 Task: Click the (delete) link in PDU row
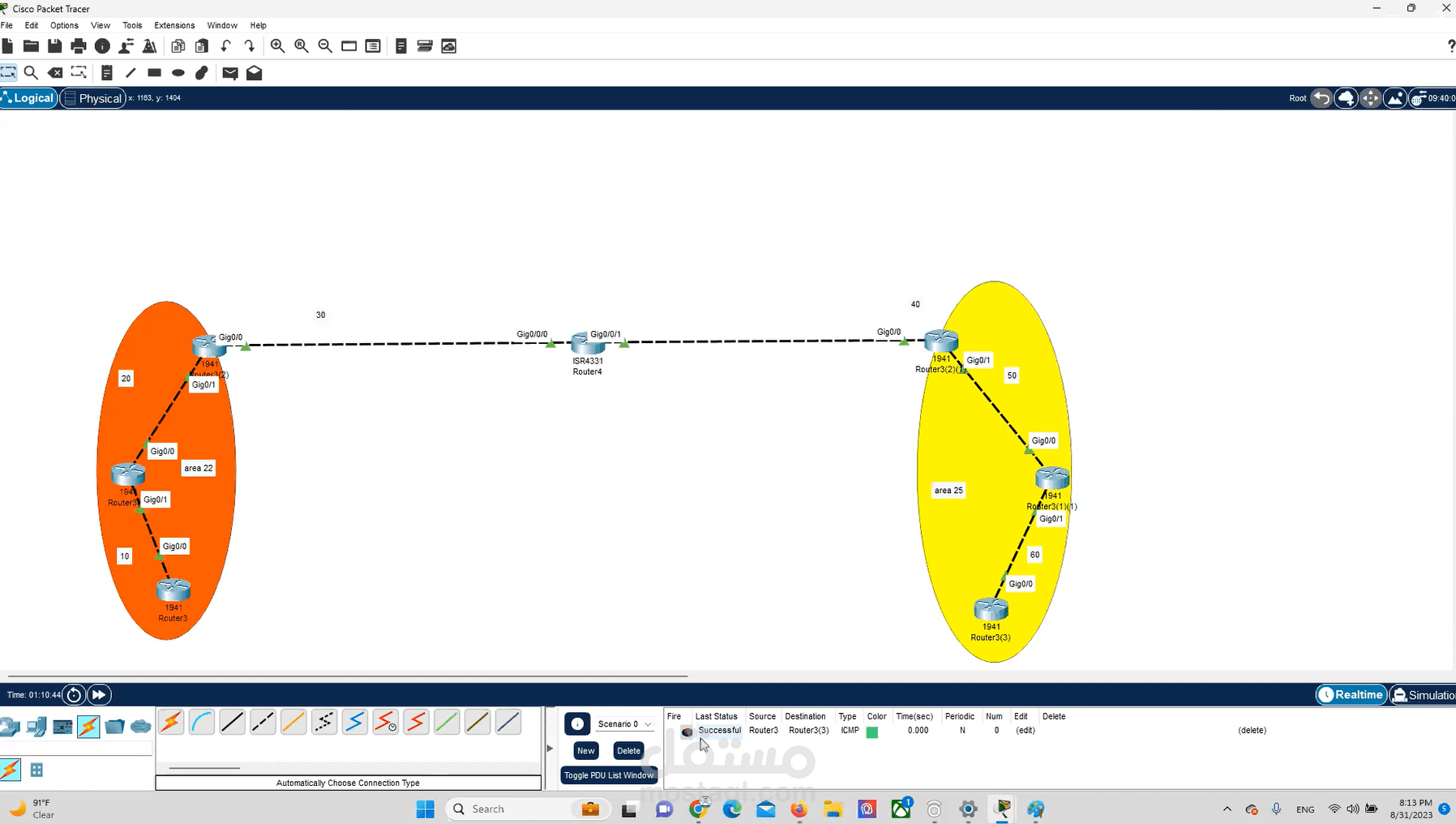tap(1252, 731)
